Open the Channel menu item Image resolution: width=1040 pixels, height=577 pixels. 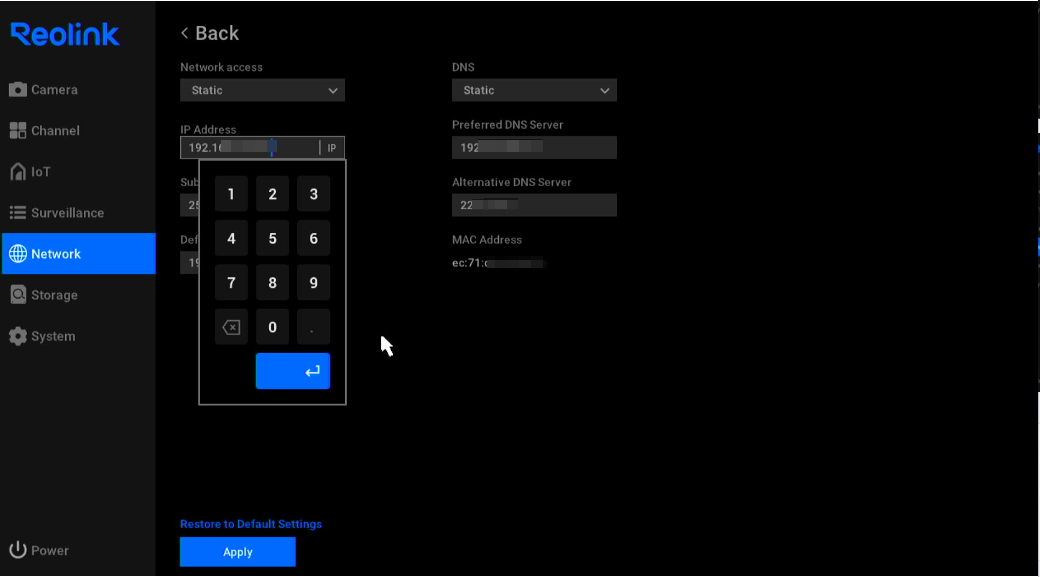pos(78,131)
